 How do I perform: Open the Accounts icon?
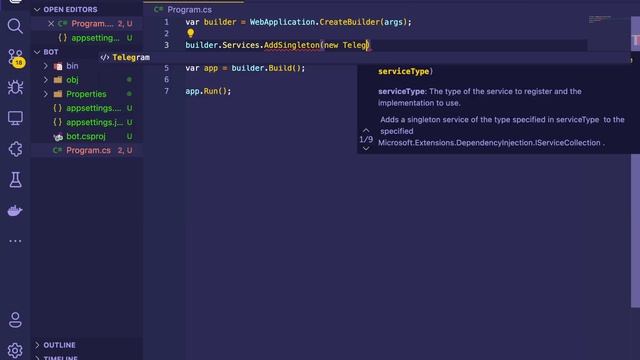click(x=15, y=320)
